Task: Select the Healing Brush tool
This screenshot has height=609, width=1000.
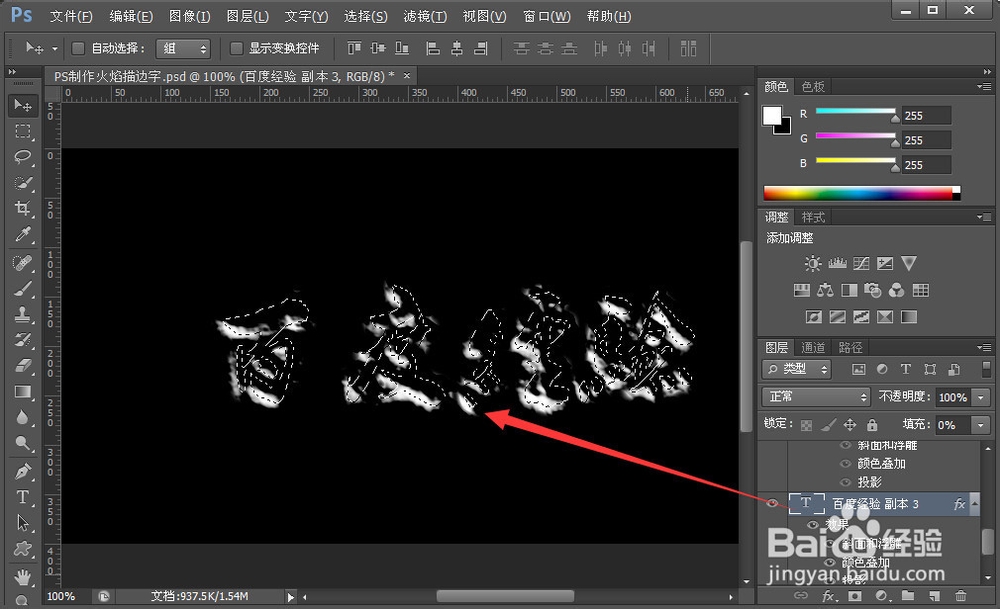Action: [23, 263]
